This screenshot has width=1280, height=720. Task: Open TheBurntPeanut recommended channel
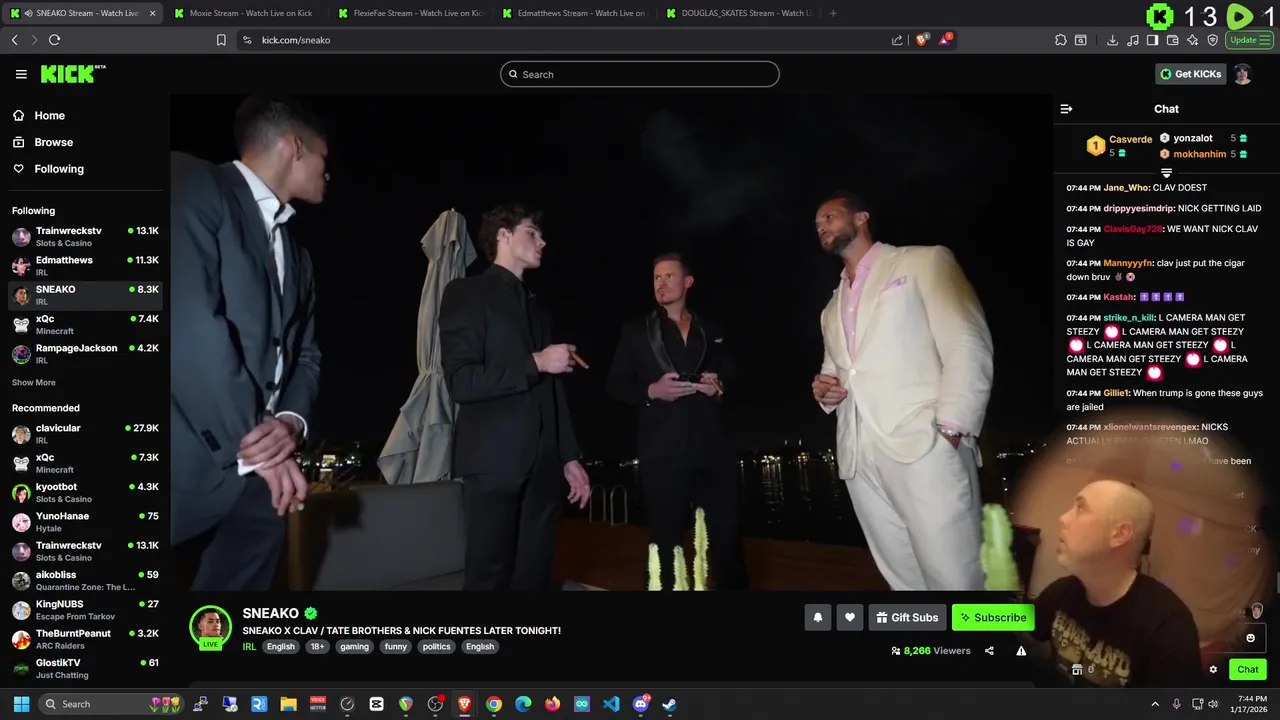(x=85, y=639)
